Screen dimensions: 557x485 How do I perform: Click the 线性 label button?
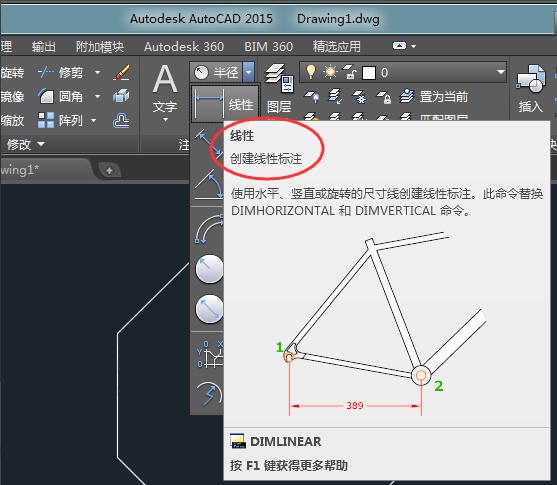(241, 105)
